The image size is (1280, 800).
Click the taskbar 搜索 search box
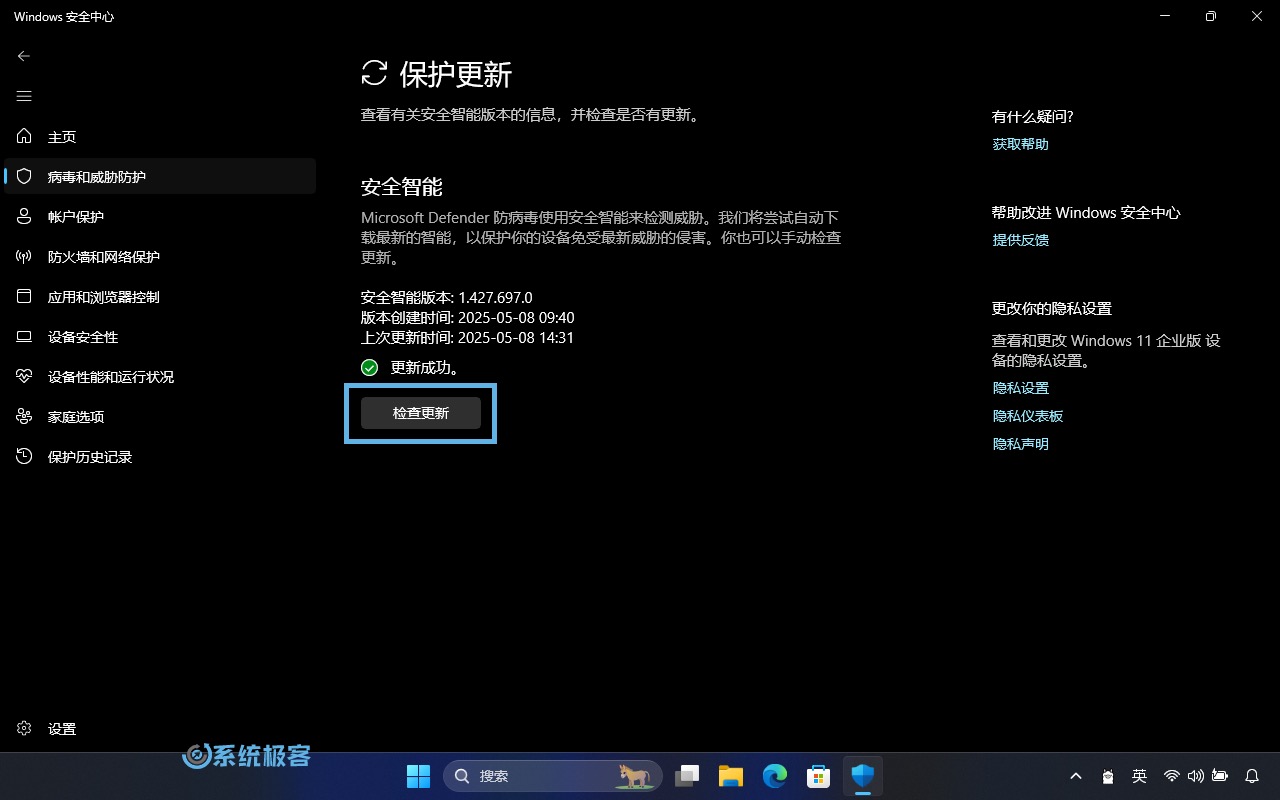(553, 776)
